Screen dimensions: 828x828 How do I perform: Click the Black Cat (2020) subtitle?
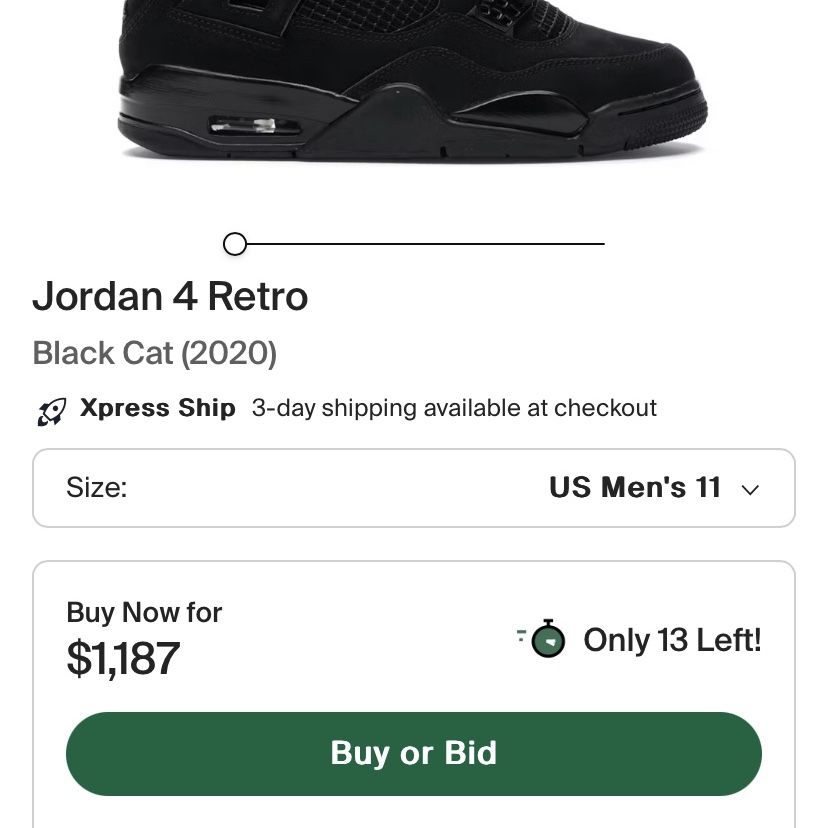coord(155,353)
